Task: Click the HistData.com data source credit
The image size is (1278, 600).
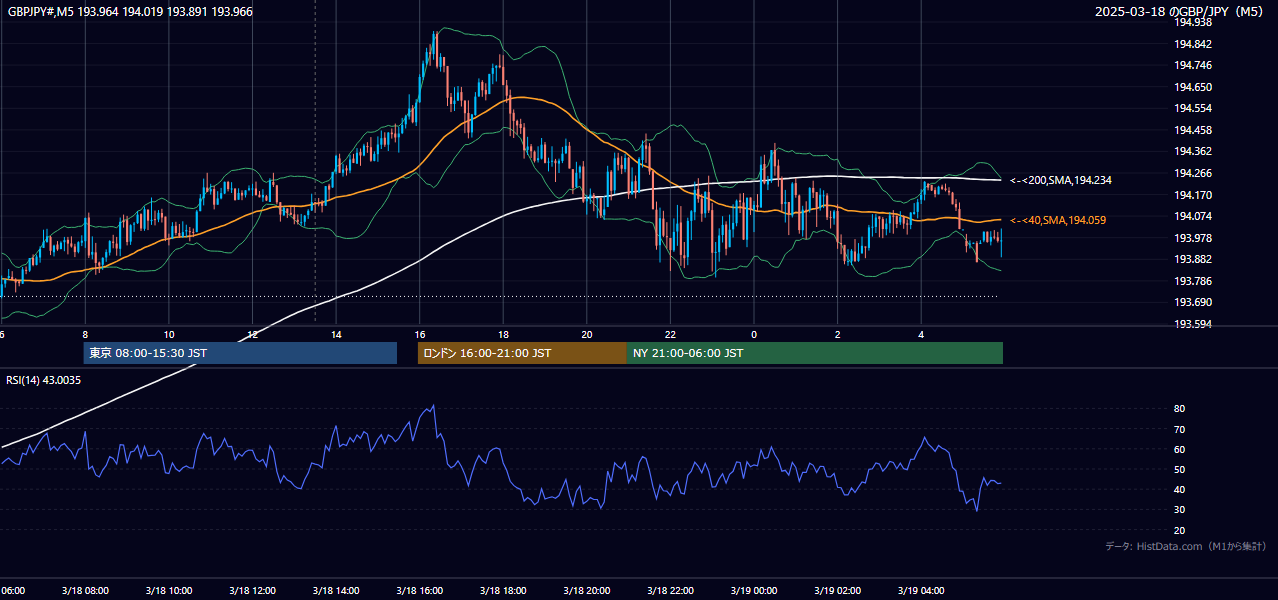Action: click(x=1186, y=546)
